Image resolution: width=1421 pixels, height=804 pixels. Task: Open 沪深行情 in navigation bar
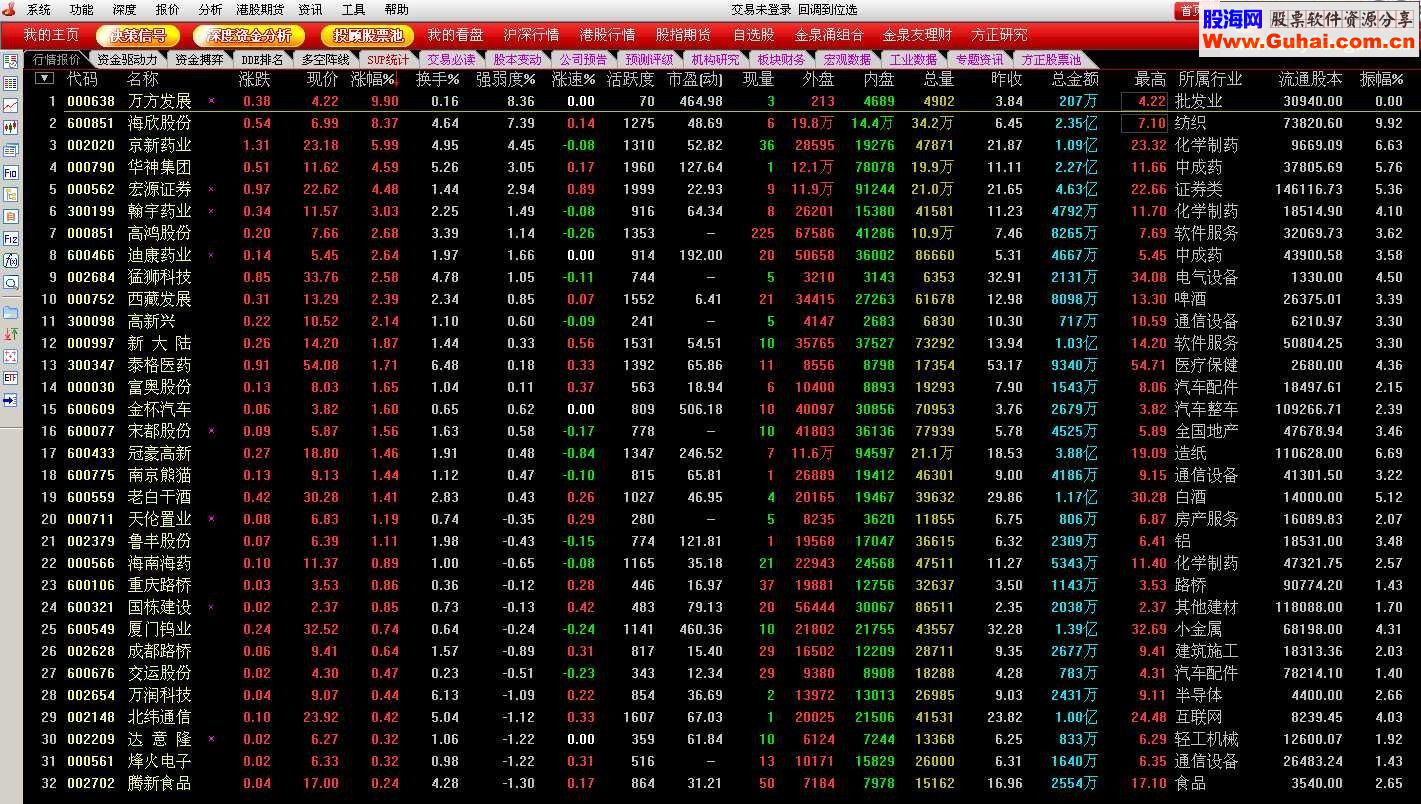[532, 35]
